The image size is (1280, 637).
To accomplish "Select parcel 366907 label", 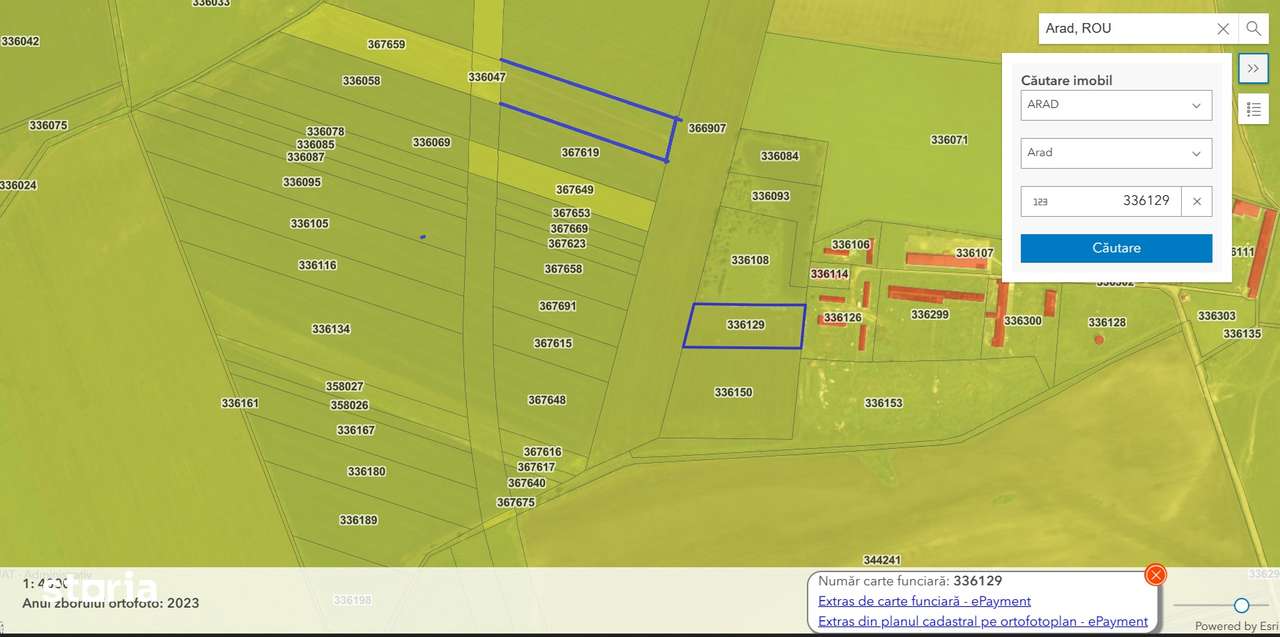I will [x=707, y=129].
